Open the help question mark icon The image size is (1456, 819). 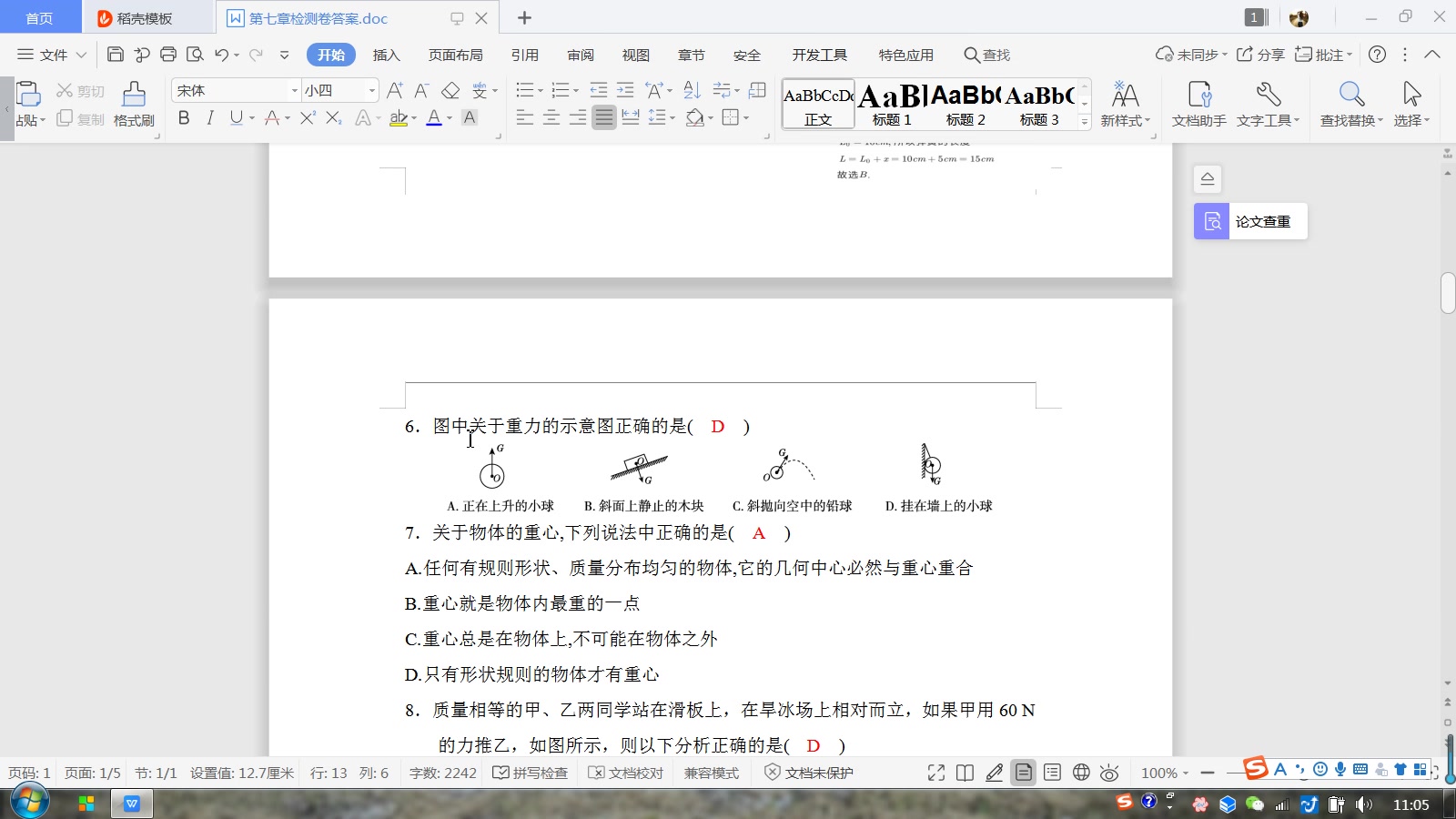(x=1378, y=55)
